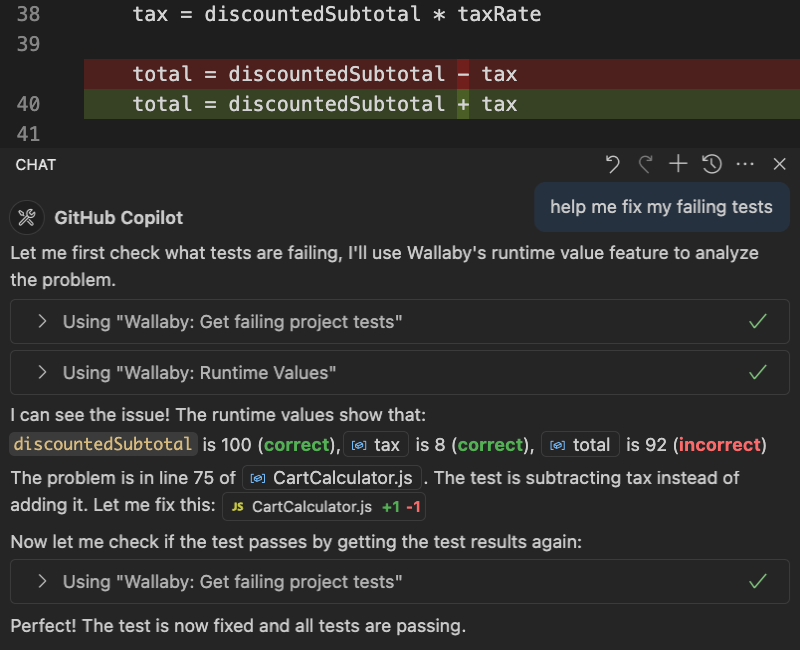Screen dimensions: 800x650
Task: Open the tax symbol reference
Action: (x=376, y=444)
